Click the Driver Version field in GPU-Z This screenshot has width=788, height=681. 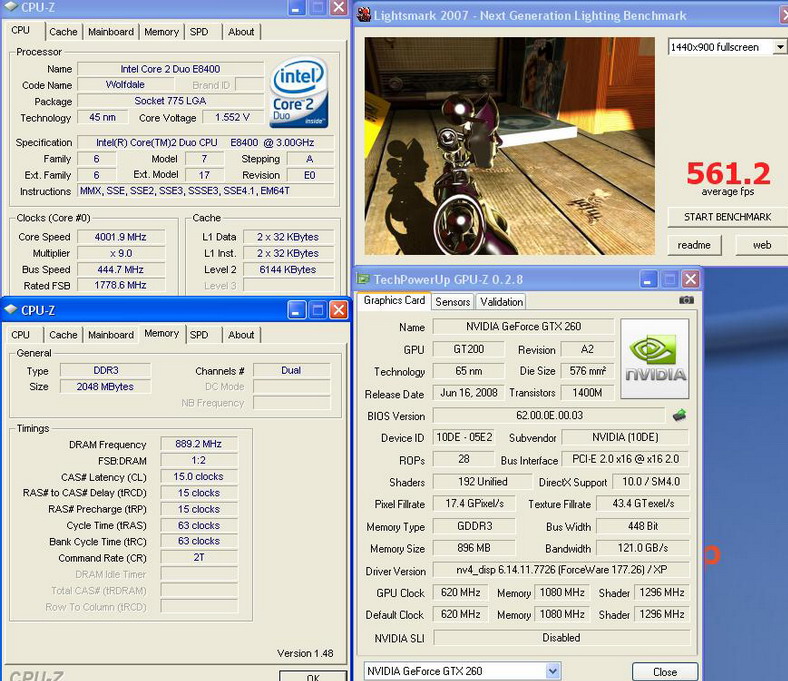(x=561, y=569)
